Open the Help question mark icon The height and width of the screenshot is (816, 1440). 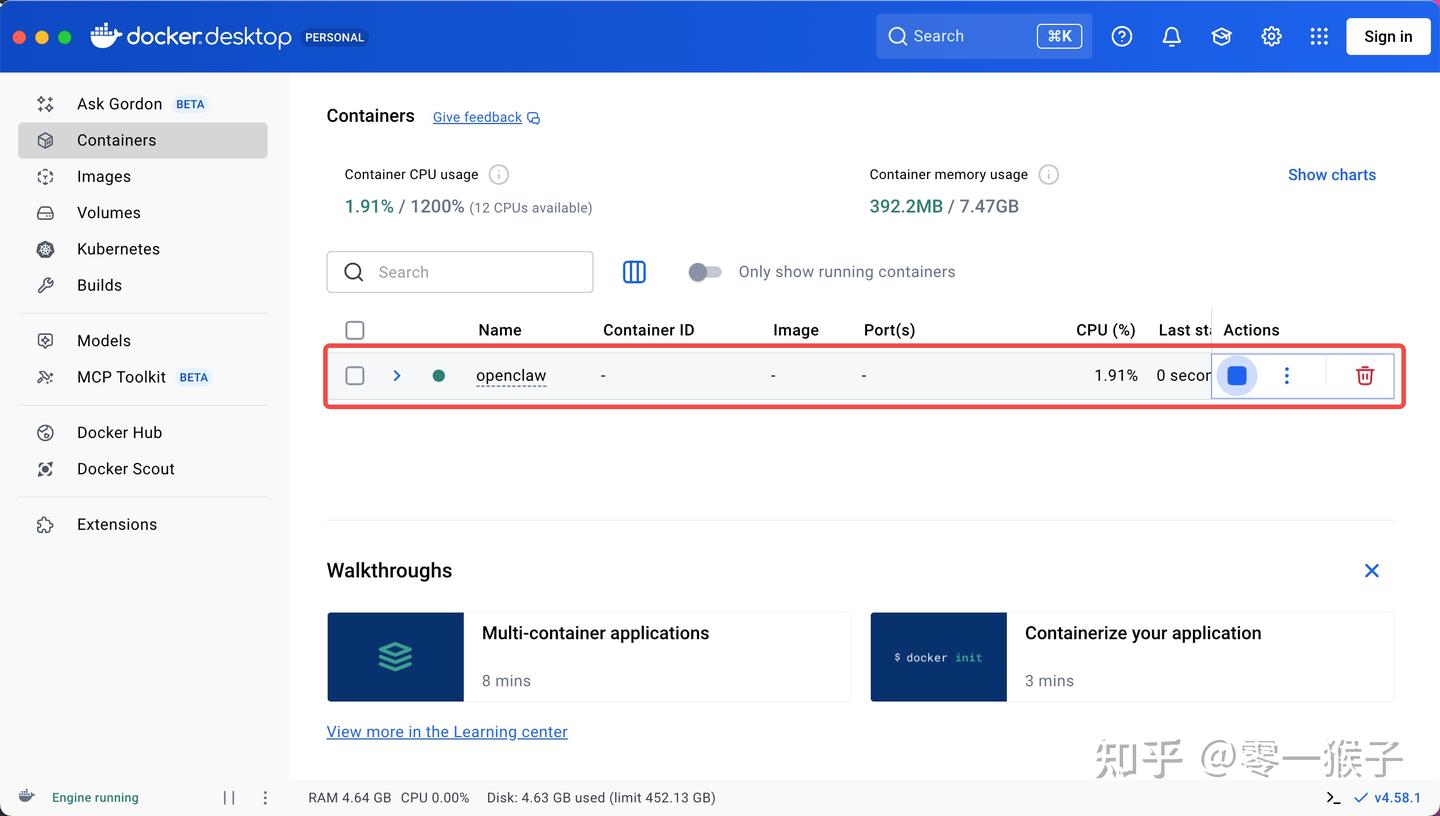(1121, 36)
